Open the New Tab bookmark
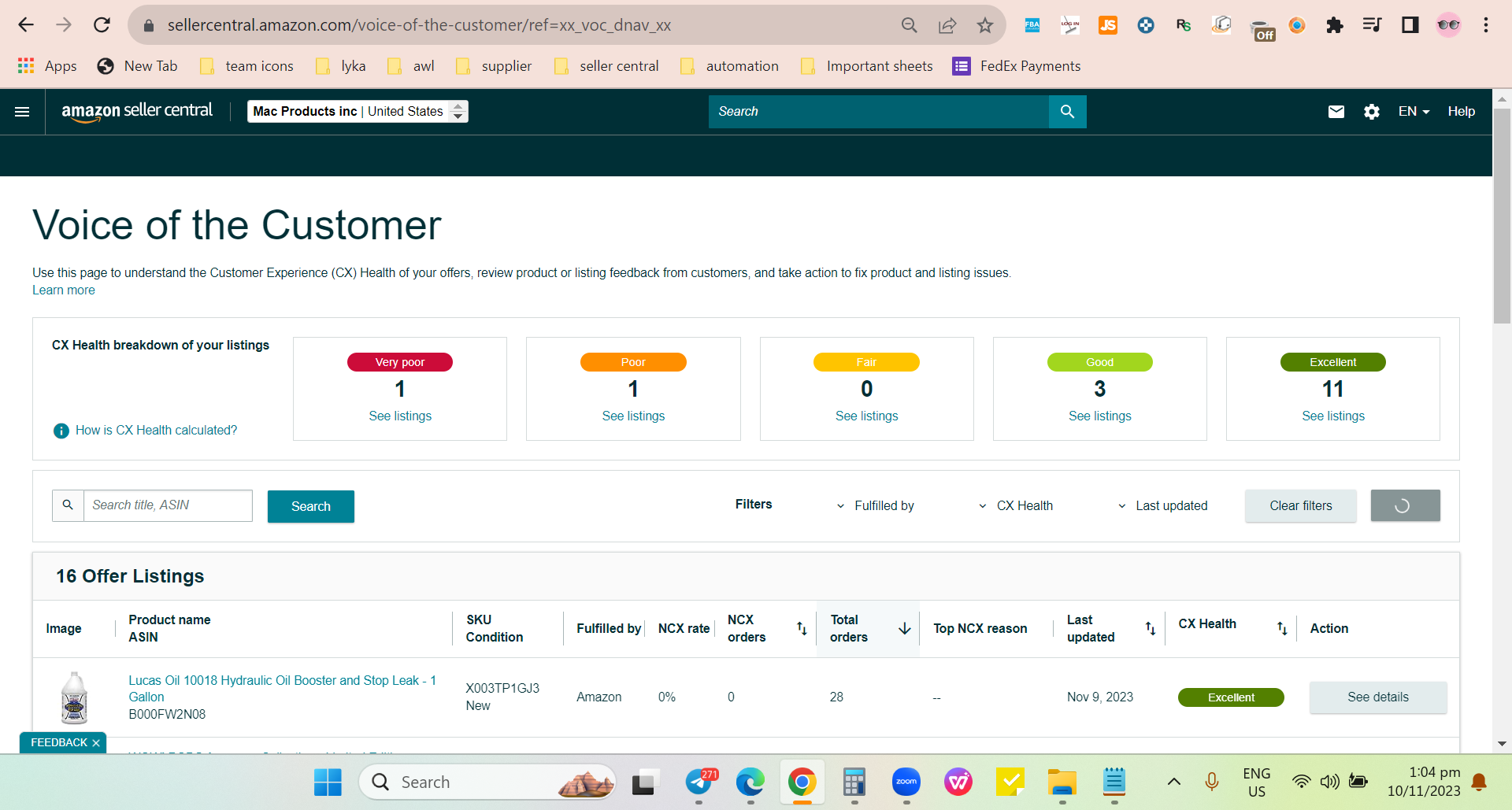 [x=138, y=66]
